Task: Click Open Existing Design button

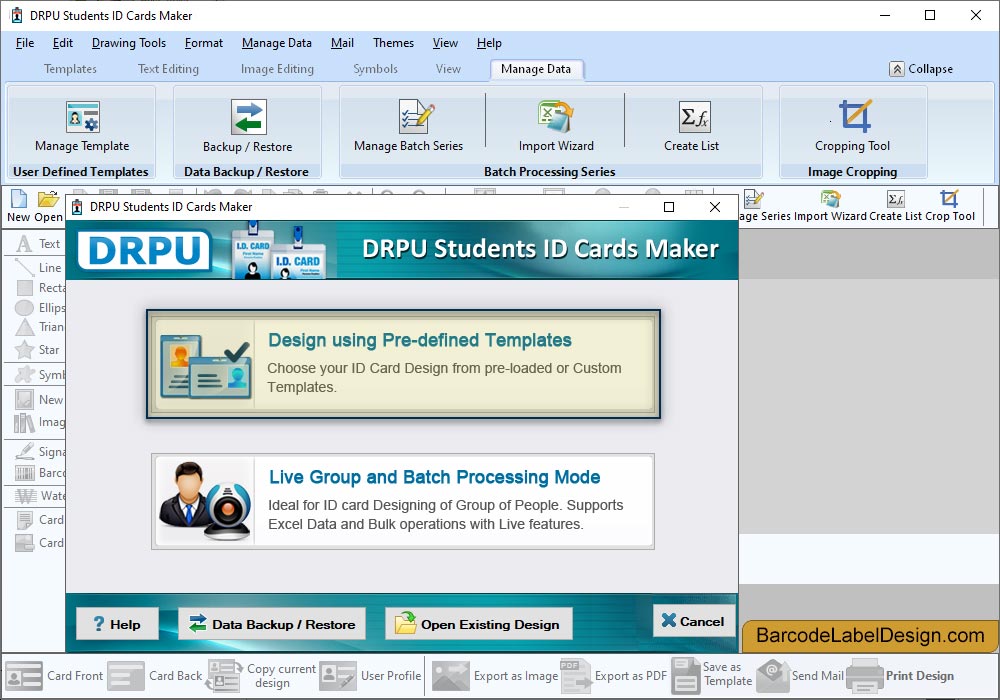Action: [x=478, y=624]
